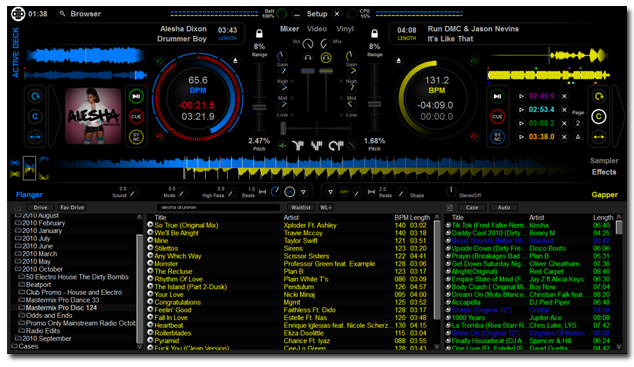
Task: Toggle left channel headphone cue
Action: tap(308, 58)
